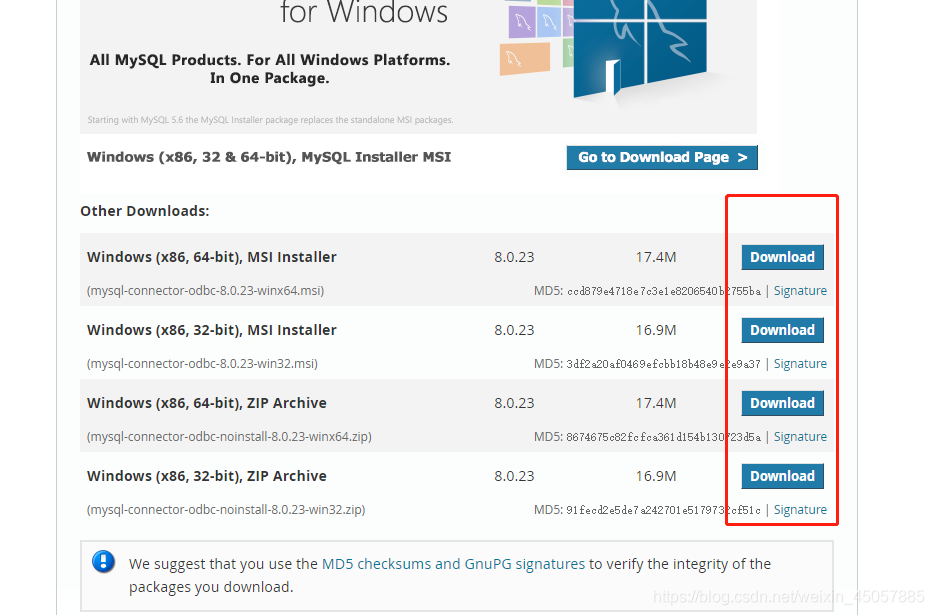
Task: Click the 'Starting with MySQL 5.6' note
Action: 270,120
